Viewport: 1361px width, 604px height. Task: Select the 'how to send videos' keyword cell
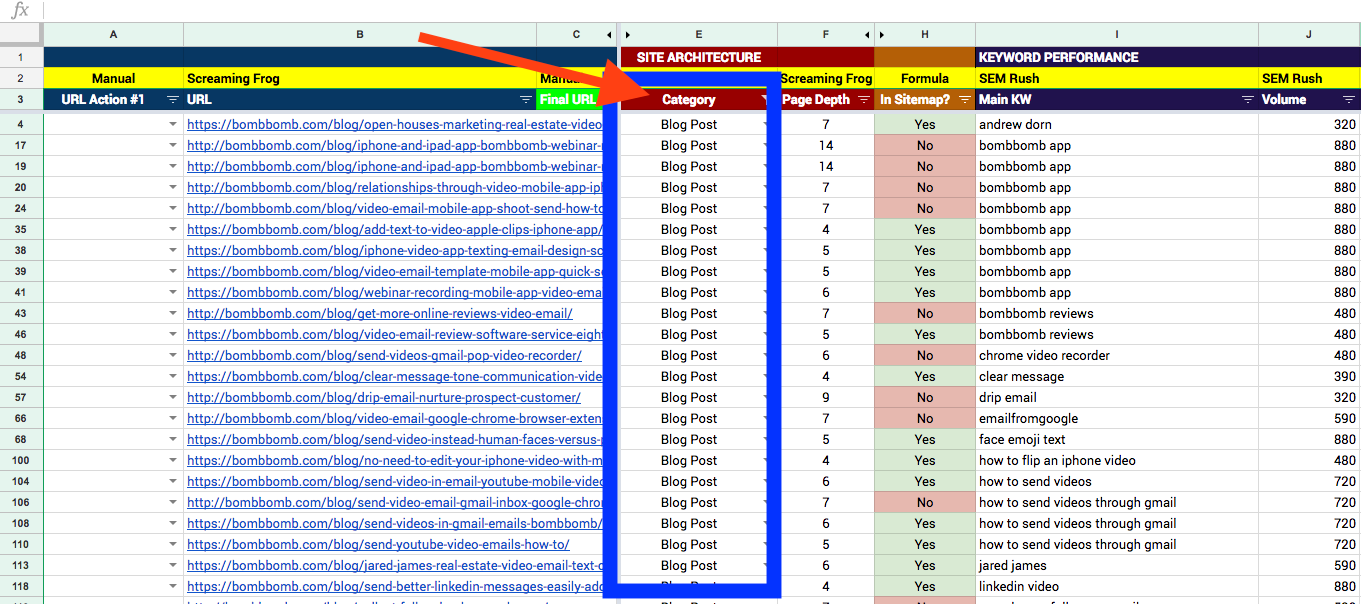(x=1117, y=482)
